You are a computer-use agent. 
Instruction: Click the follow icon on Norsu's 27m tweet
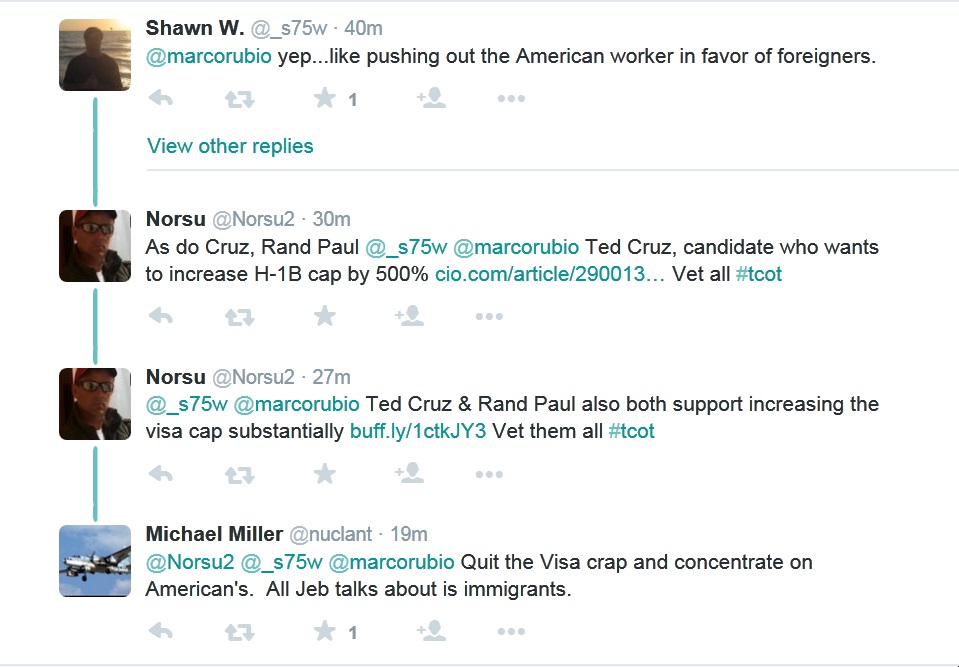tap(409, 474)
